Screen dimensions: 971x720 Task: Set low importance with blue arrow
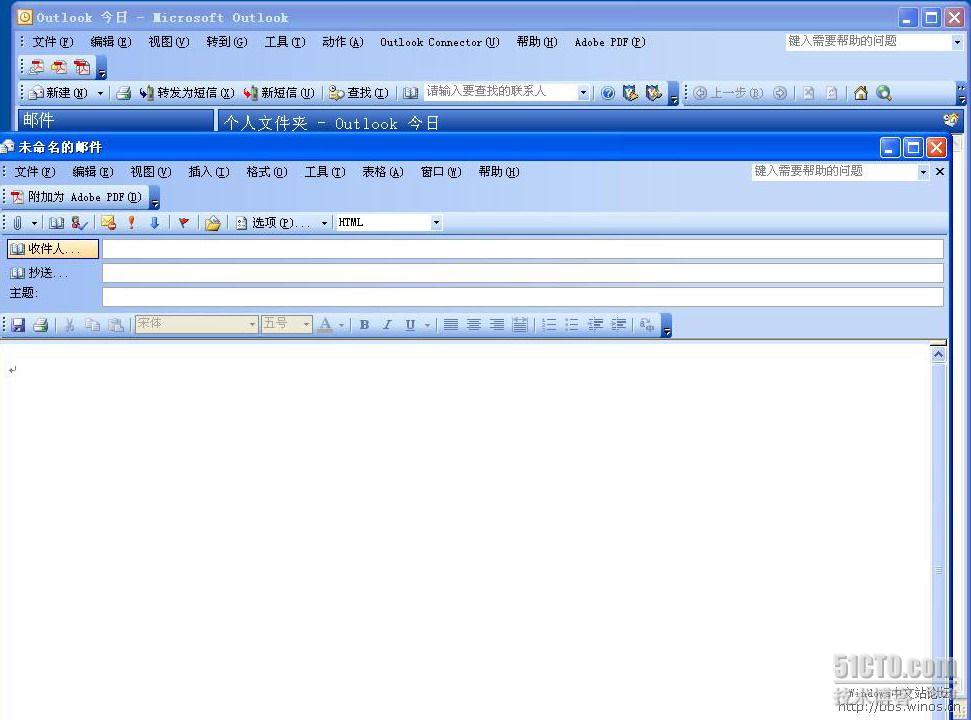tap(155, 223)
